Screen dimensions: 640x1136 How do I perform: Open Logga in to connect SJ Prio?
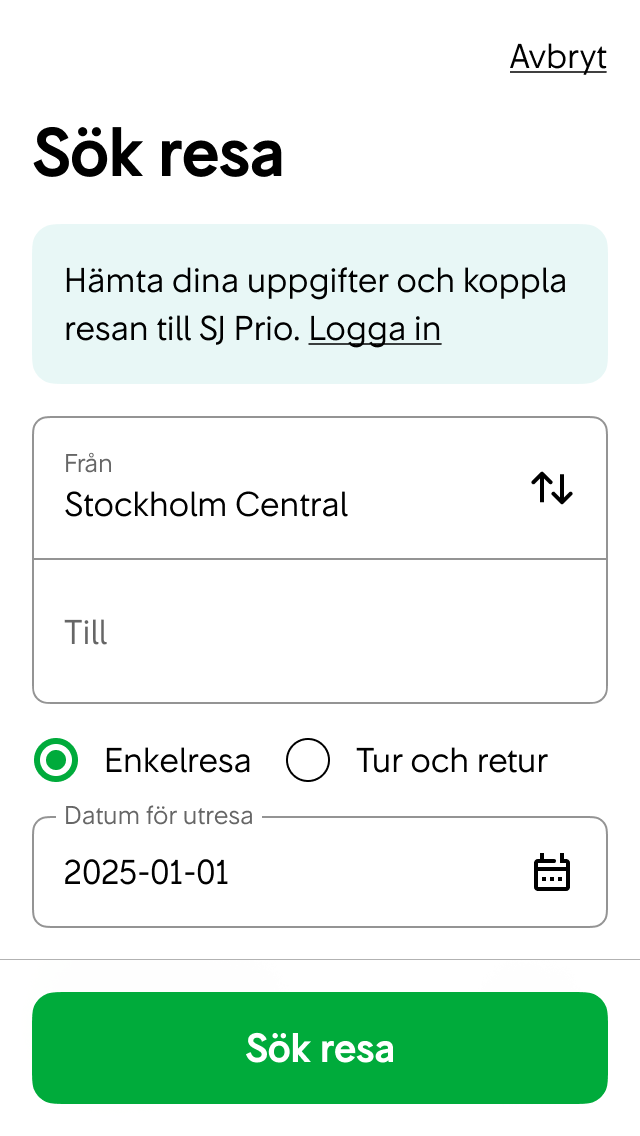coord(375,329)
